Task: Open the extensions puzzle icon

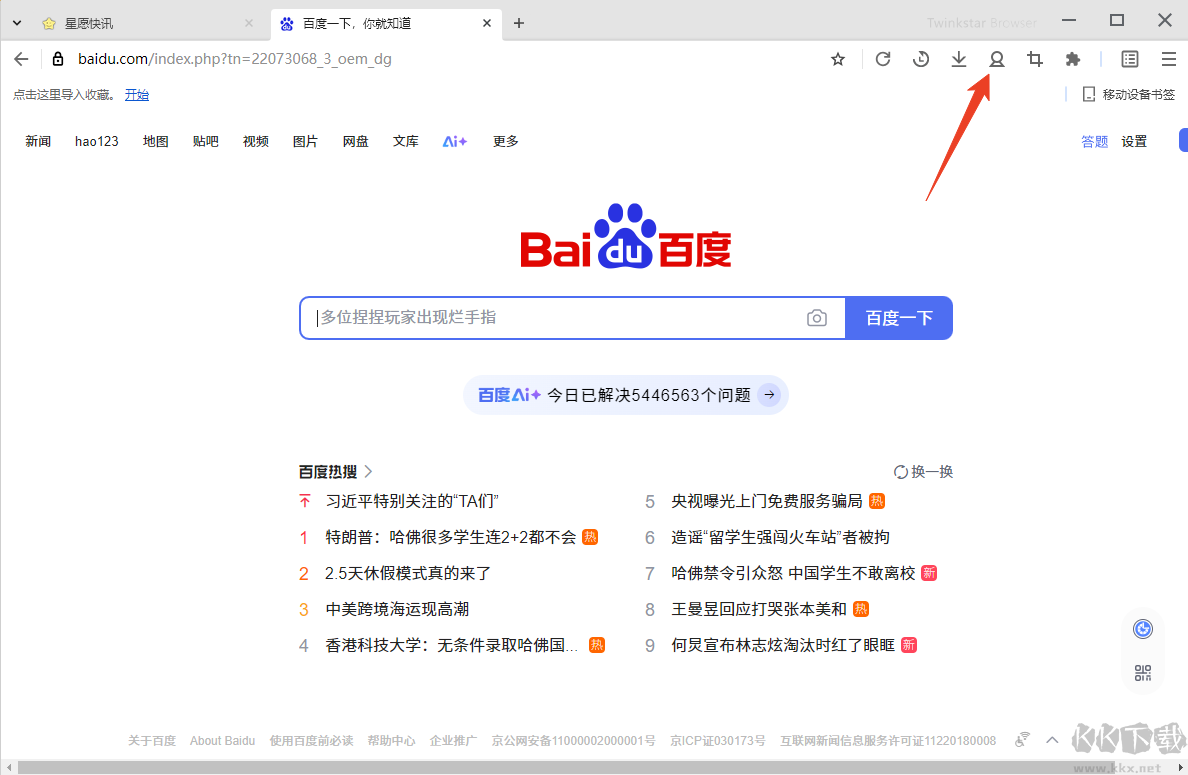Action: (x=1072, y=59)
